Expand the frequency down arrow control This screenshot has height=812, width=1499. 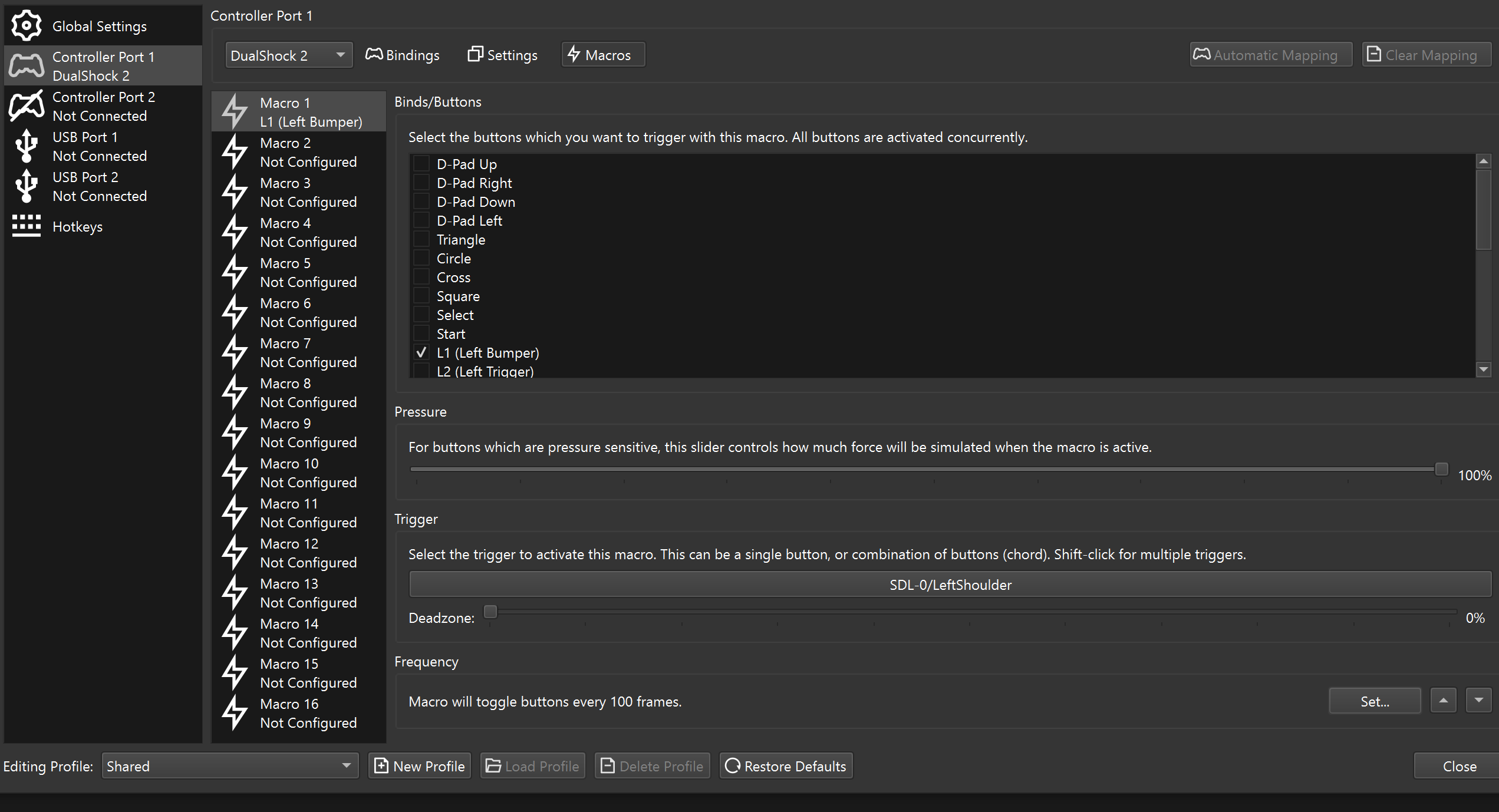tap(1478, 701)
